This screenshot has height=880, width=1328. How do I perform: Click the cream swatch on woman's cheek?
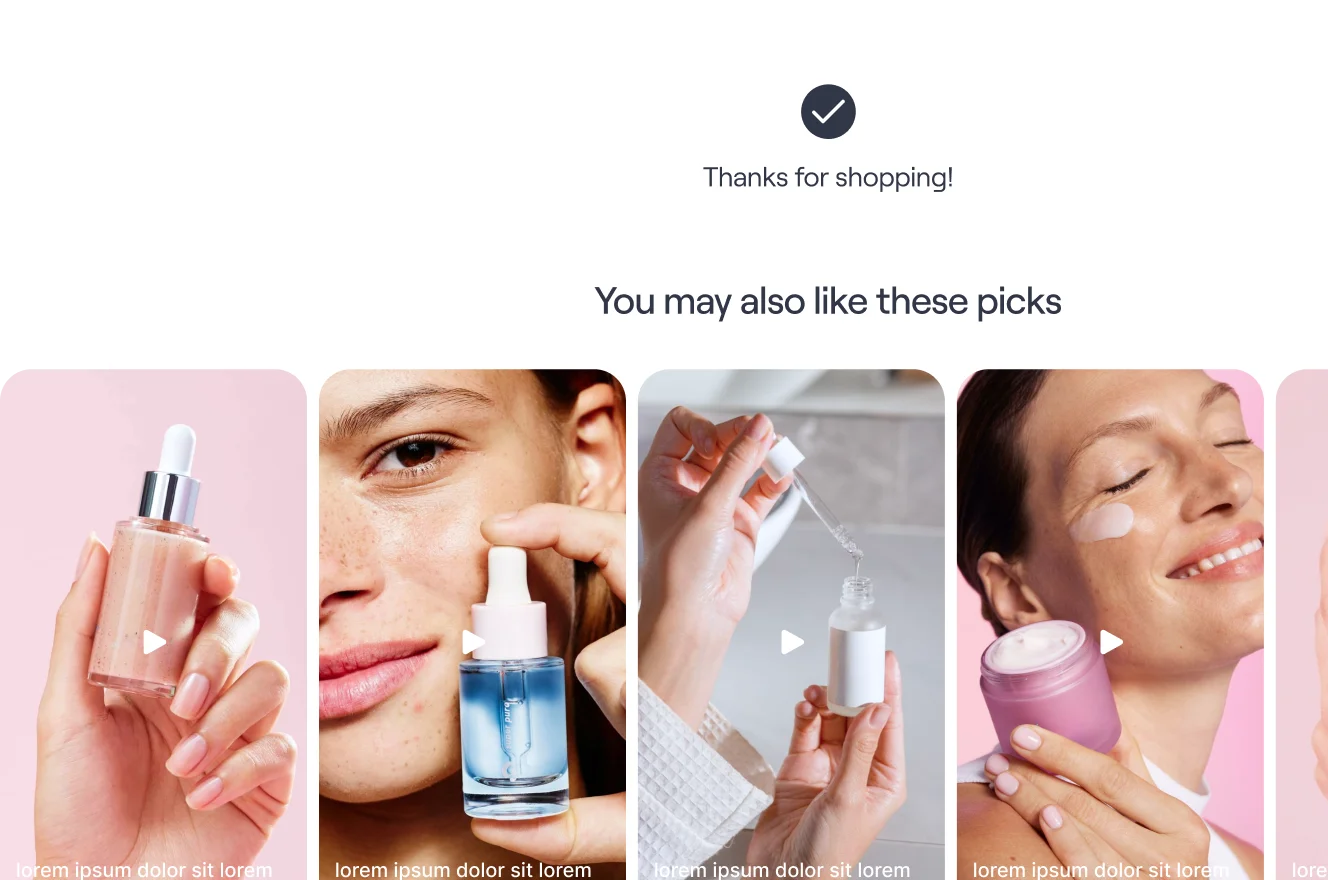(1101, 522)
